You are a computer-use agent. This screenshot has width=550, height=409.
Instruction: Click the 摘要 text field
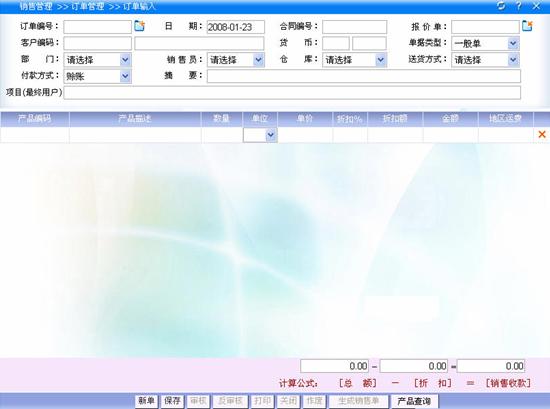(364, 76)
